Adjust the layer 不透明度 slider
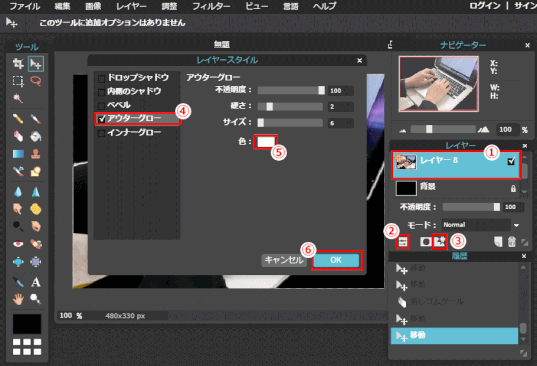The image size is (537, 366). [x=471, y=207]
